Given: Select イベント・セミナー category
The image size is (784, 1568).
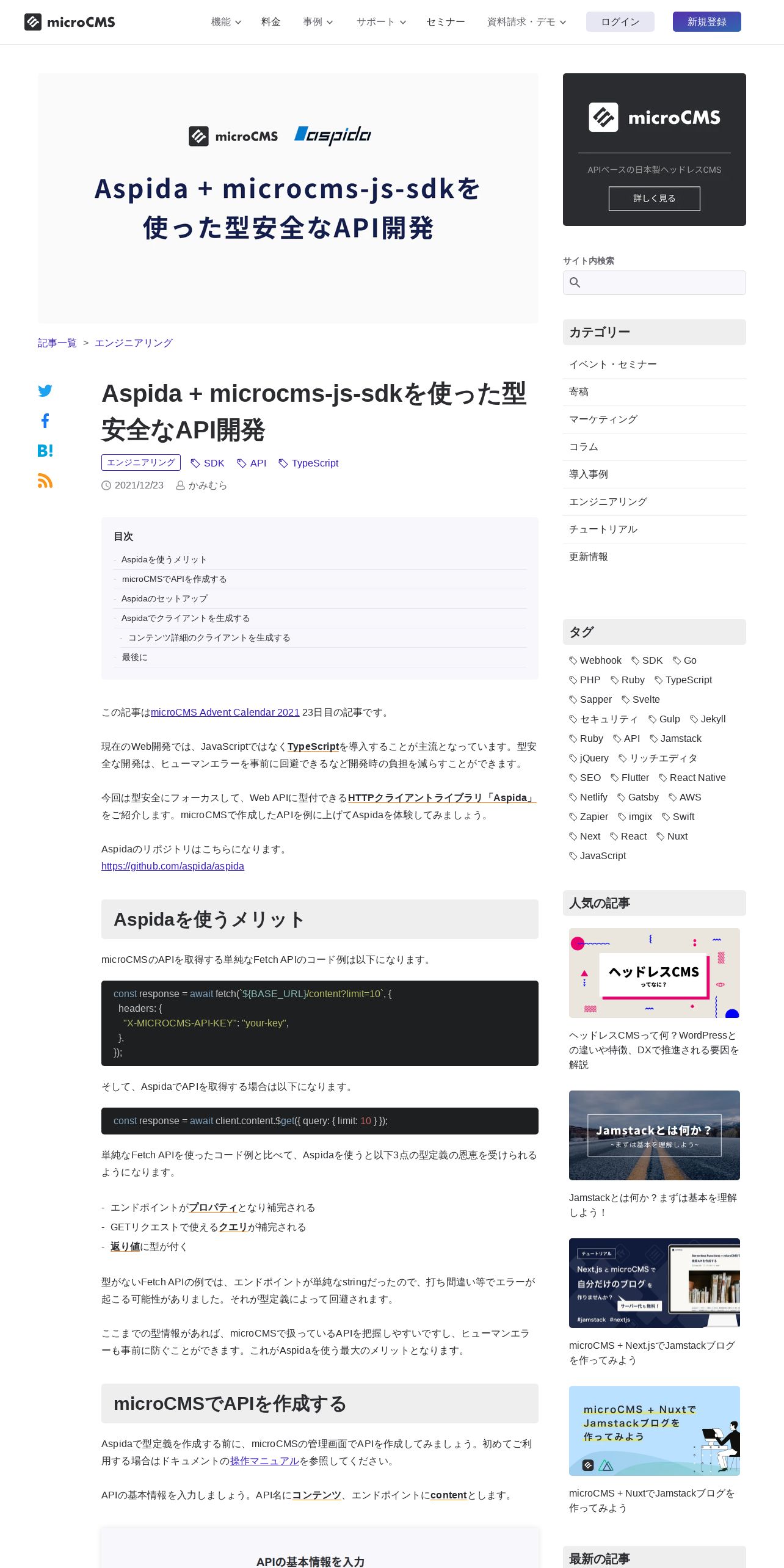Looking at the screenshot, I should [x=655, y=365].
